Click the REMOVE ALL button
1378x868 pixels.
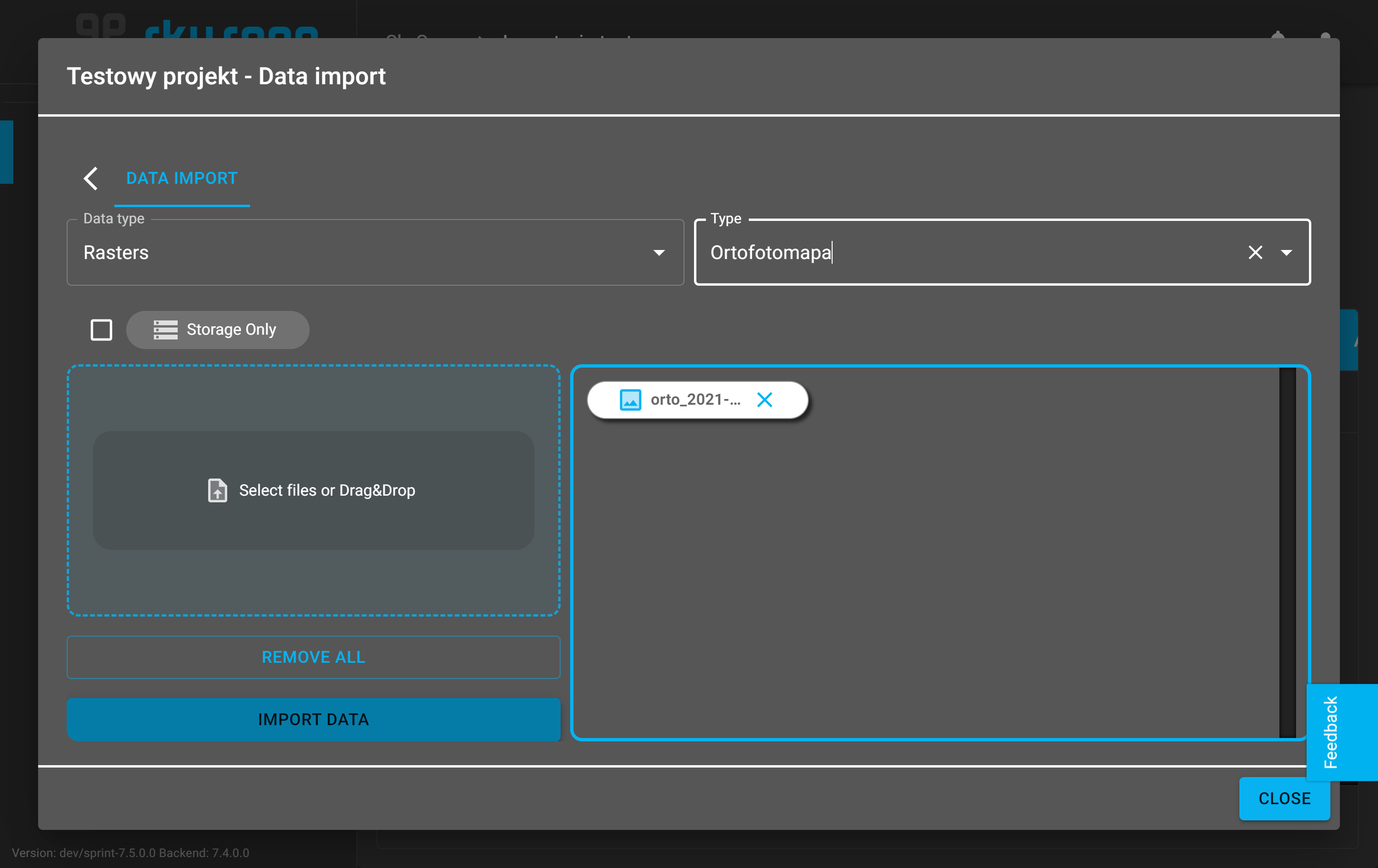pos(313,657)
